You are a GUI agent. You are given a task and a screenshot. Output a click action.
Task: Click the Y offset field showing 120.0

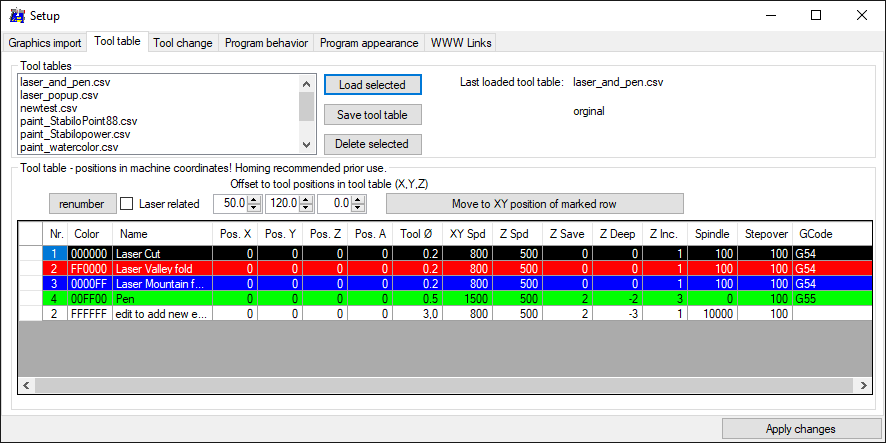[x=283, y=204]
